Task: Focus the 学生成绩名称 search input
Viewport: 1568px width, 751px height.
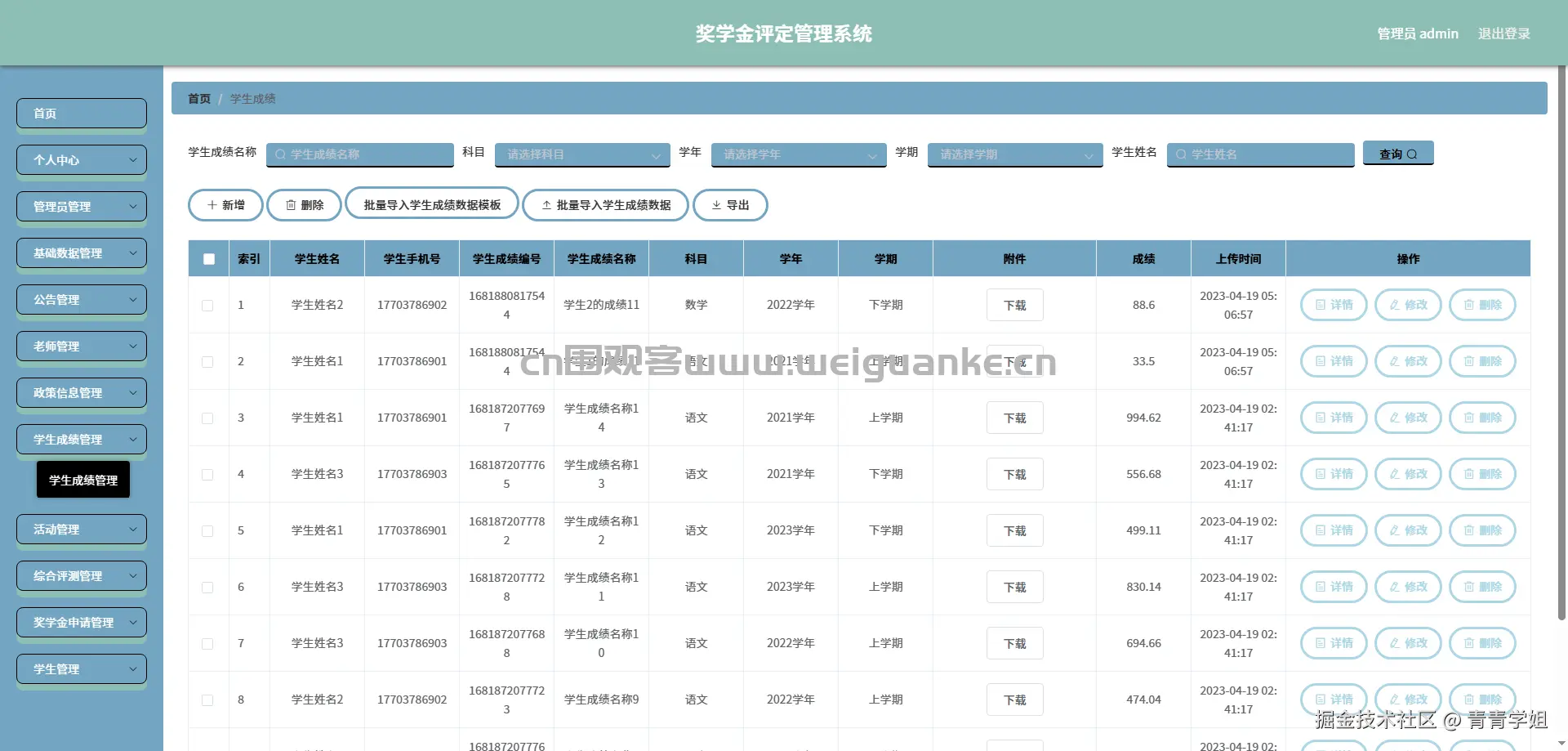Action: [x=360, y=154]
